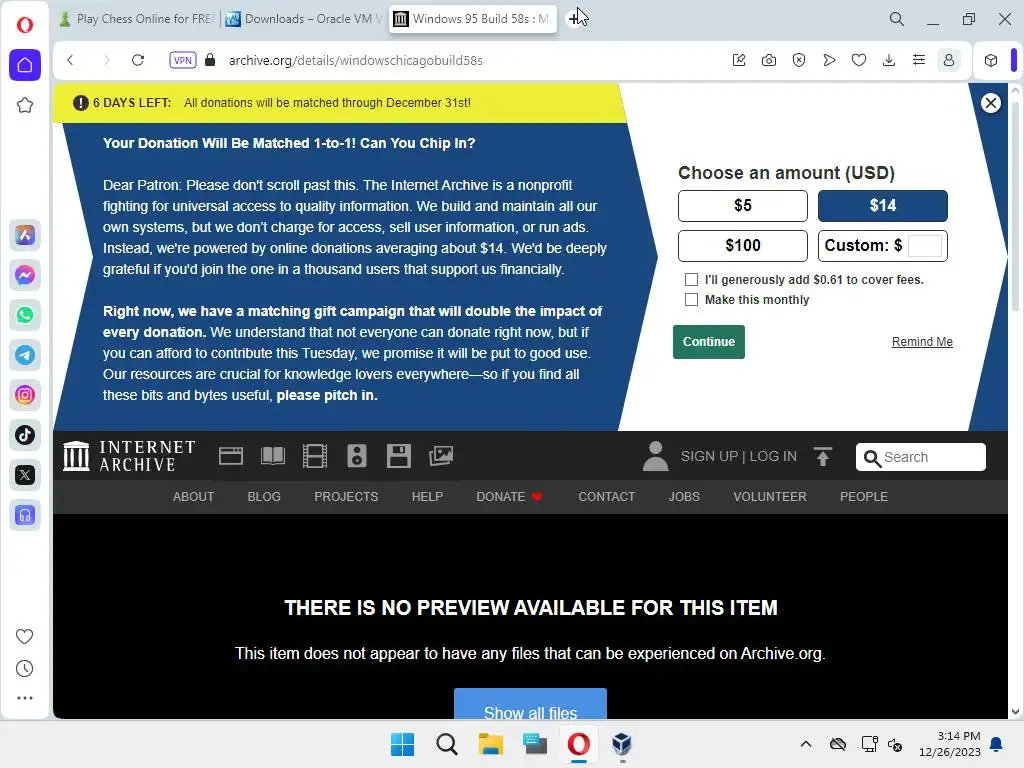Open Instagram in the sidebar

tap(25, 395)
